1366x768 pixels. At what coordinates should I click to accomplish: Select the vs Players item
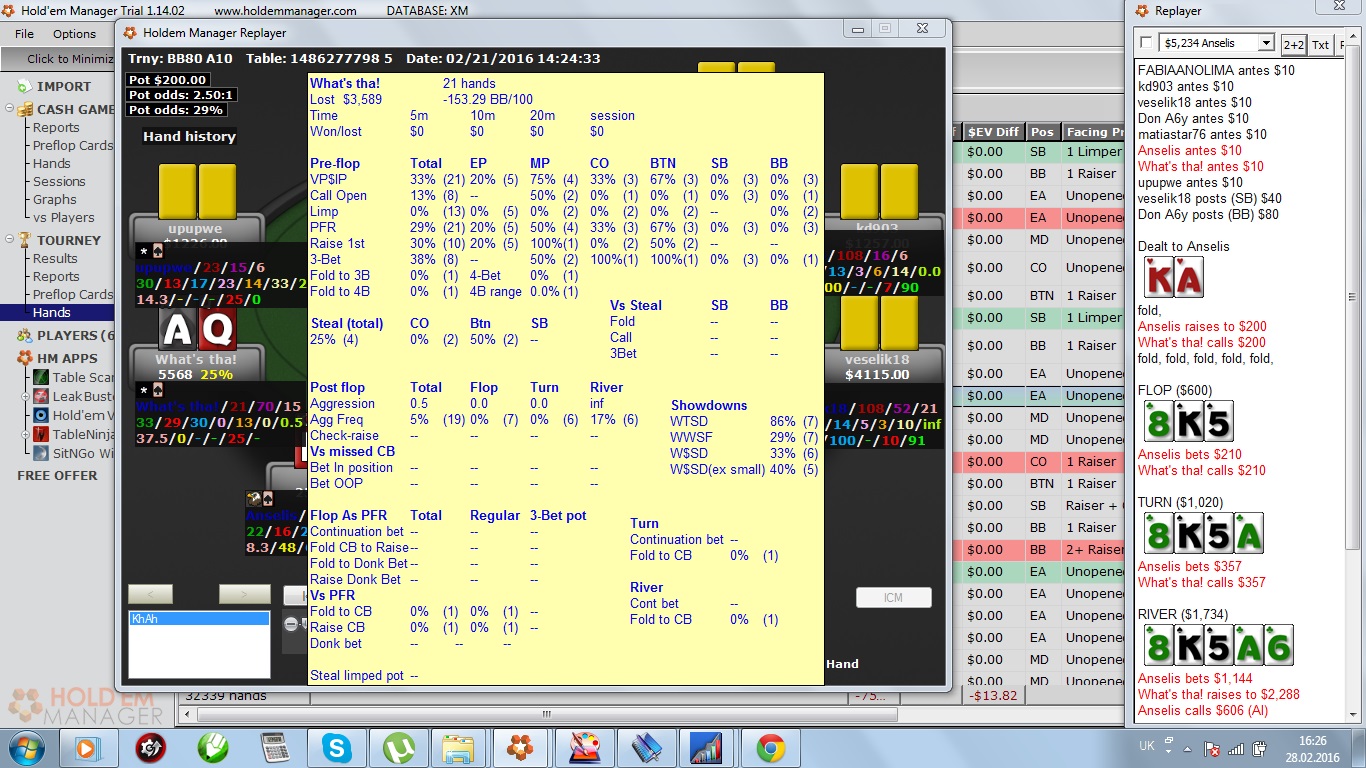64,217
